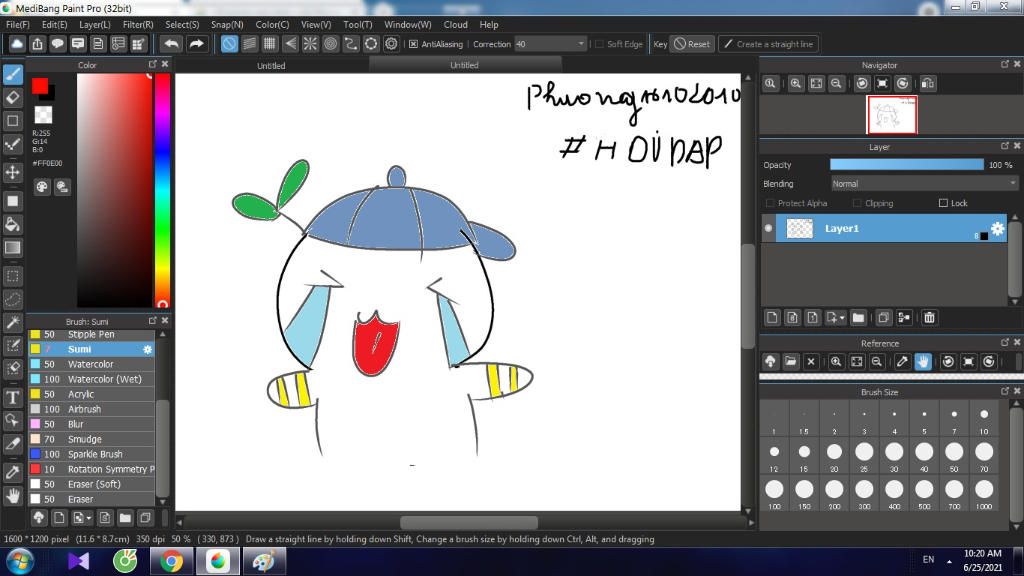Select the Bucket fill tool
Image resolution: width=1024 pixels, height=576 pixels.
(x=13, y=225)
